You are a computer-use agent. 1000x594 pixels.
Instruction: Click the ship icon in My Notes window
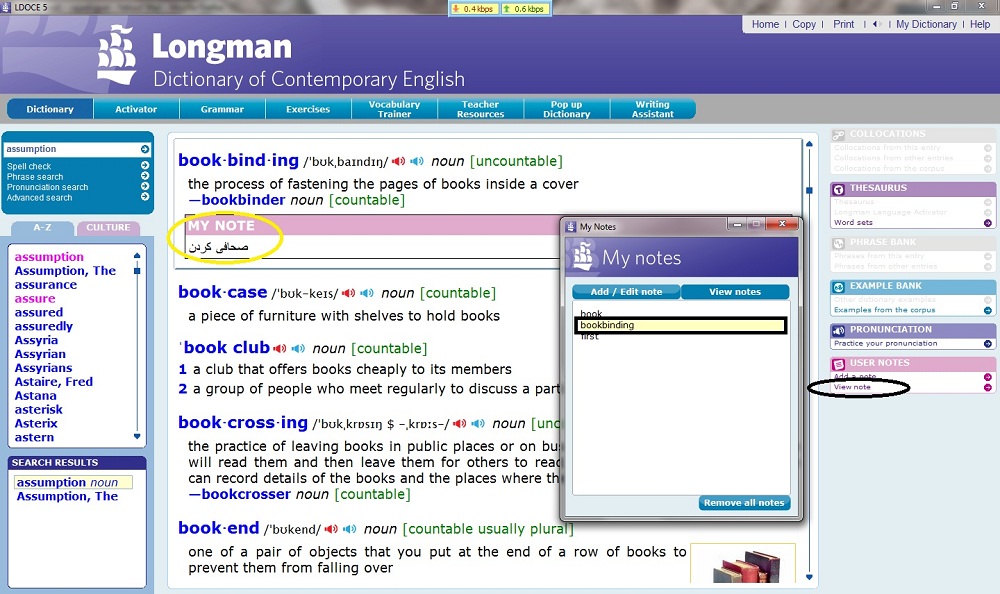(585, 258)
